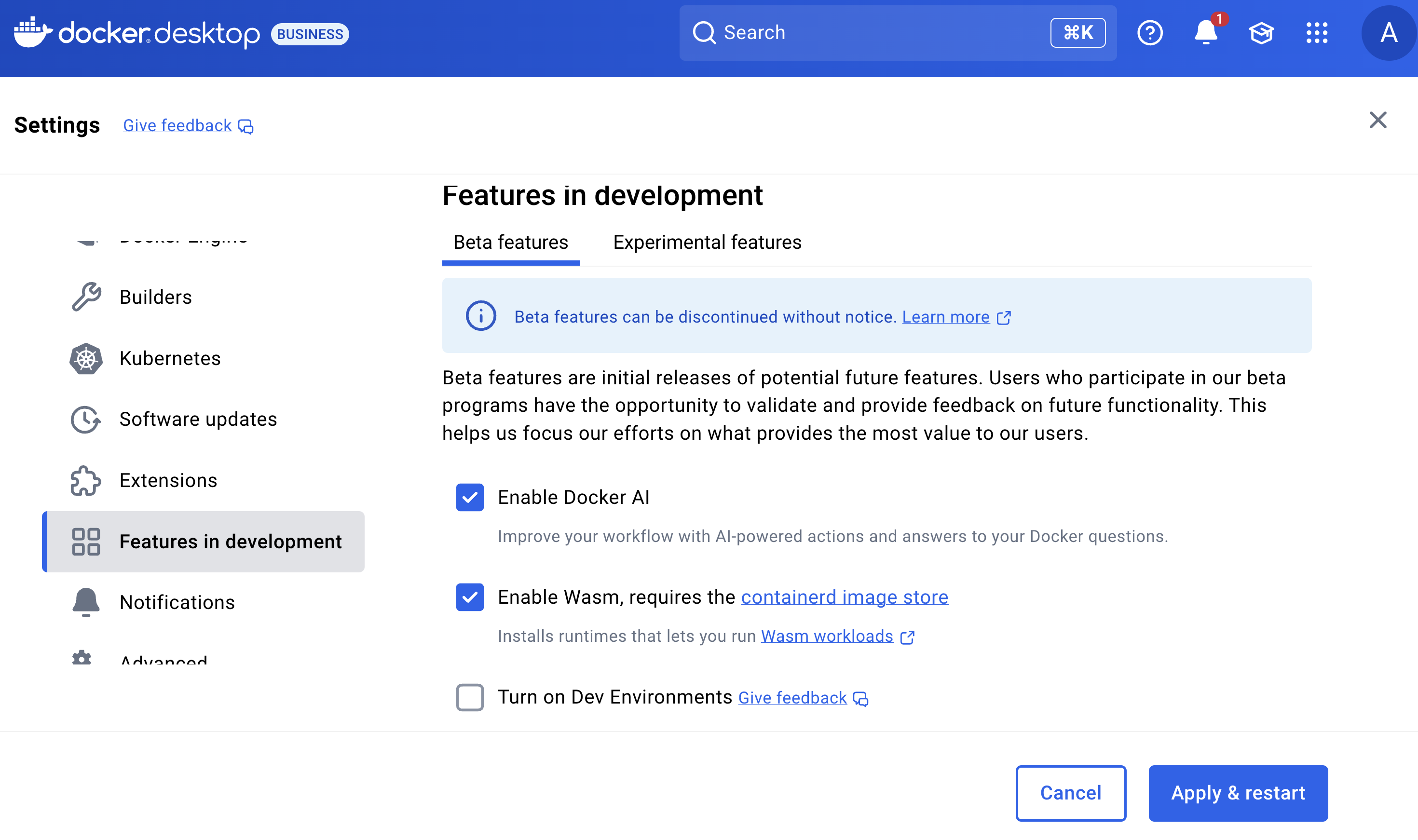1418x840 pixels.
Task: Click into the Search field
Action: (x=898, y=33)
